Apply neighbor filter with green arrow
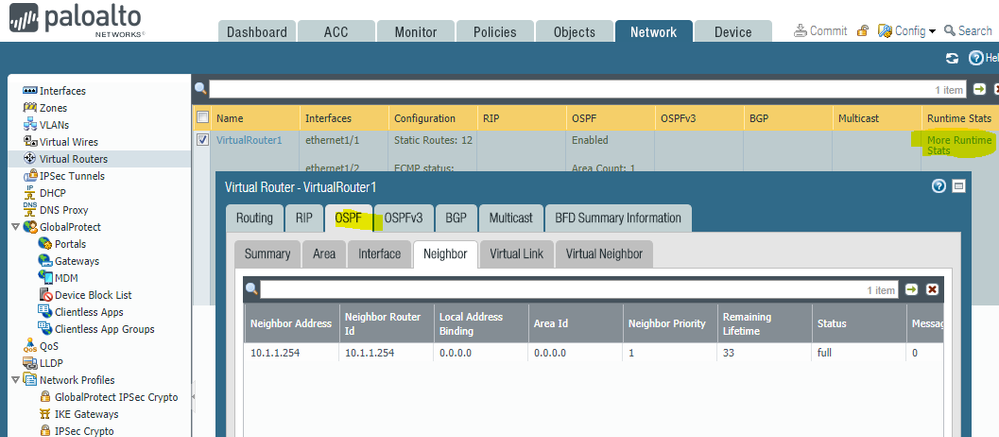The image size is (999, 437). 911,290
